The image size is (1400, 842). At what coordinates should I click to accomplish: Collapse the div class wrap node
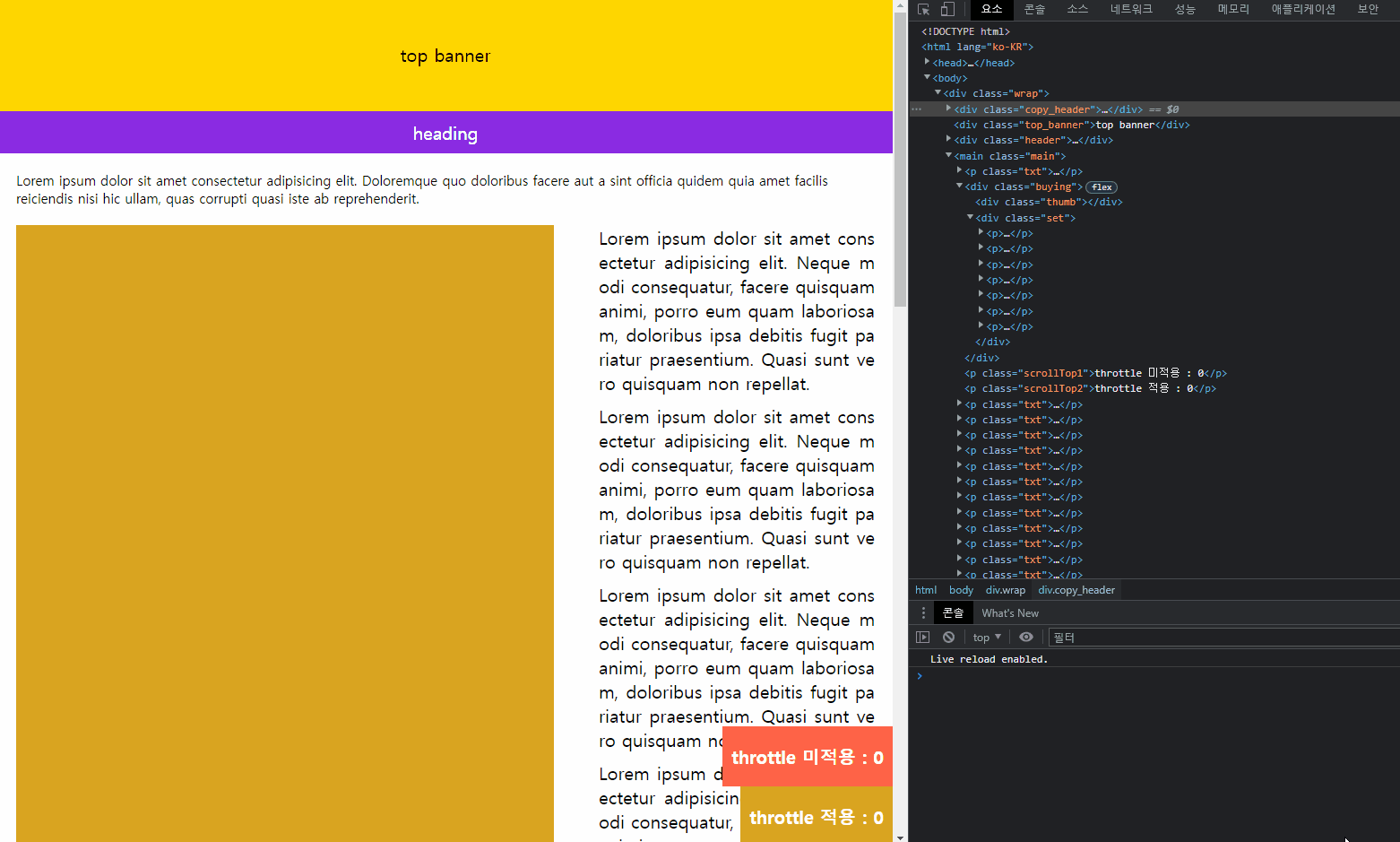938,92
